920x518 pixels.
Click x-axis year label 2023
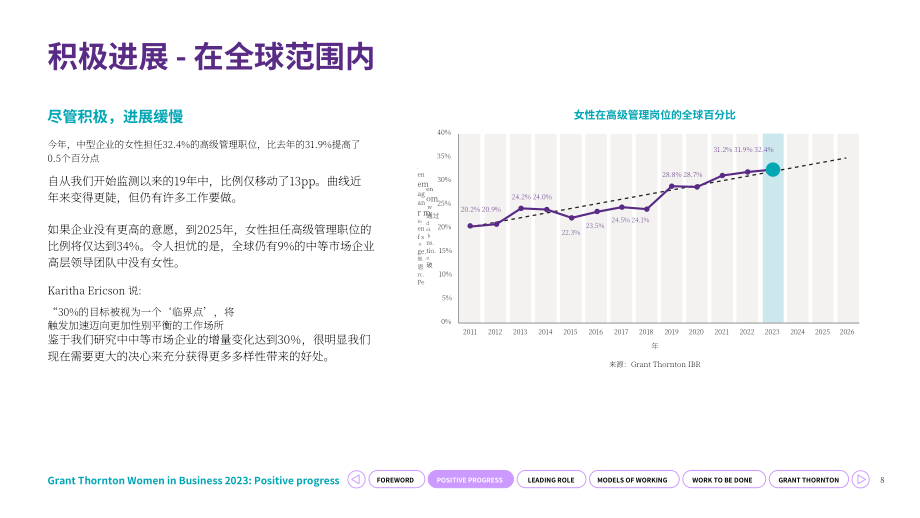click(772, 332)
